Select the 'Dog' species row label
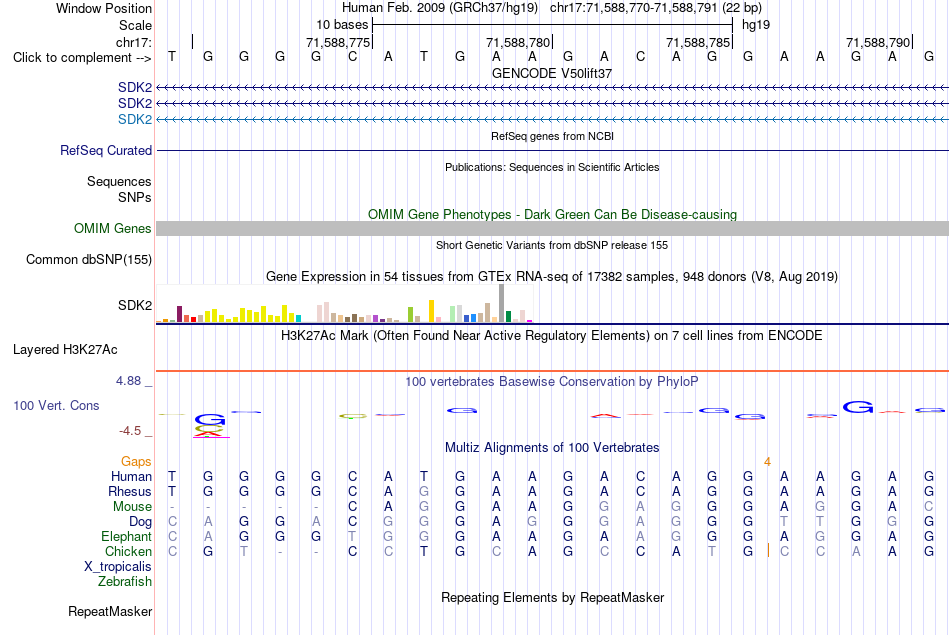Screen dimensions: 950x635 tap(140, 522)
